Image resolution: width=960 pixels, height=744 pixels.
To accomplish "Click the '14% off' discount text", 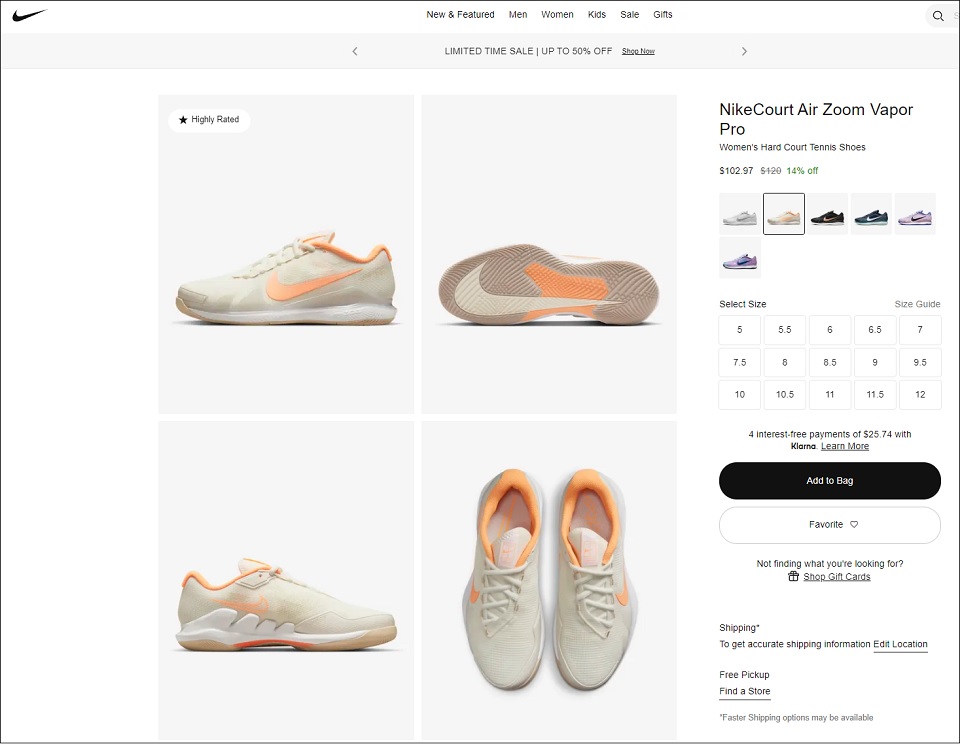I will [802, 171].
